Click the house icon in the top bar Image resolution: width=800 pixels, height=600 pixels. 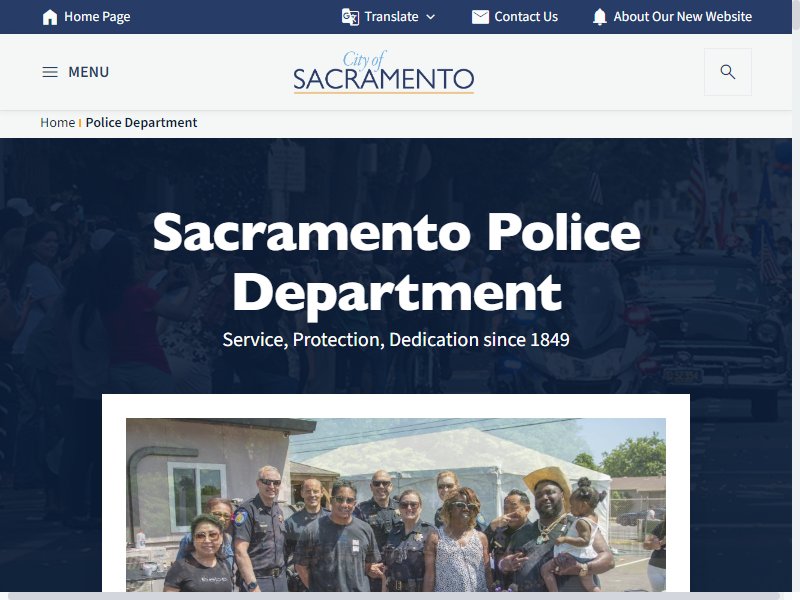click(50, 17)
